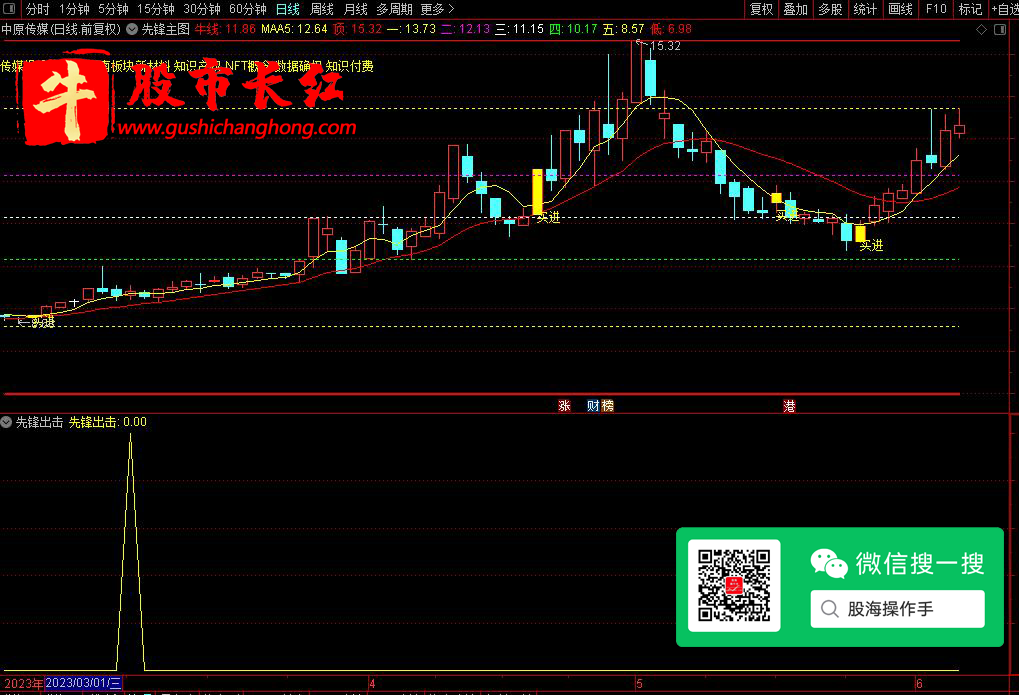
Task: Click the 五: 8.57 level value
Action: pyautogui.click(x=623, y=29)
